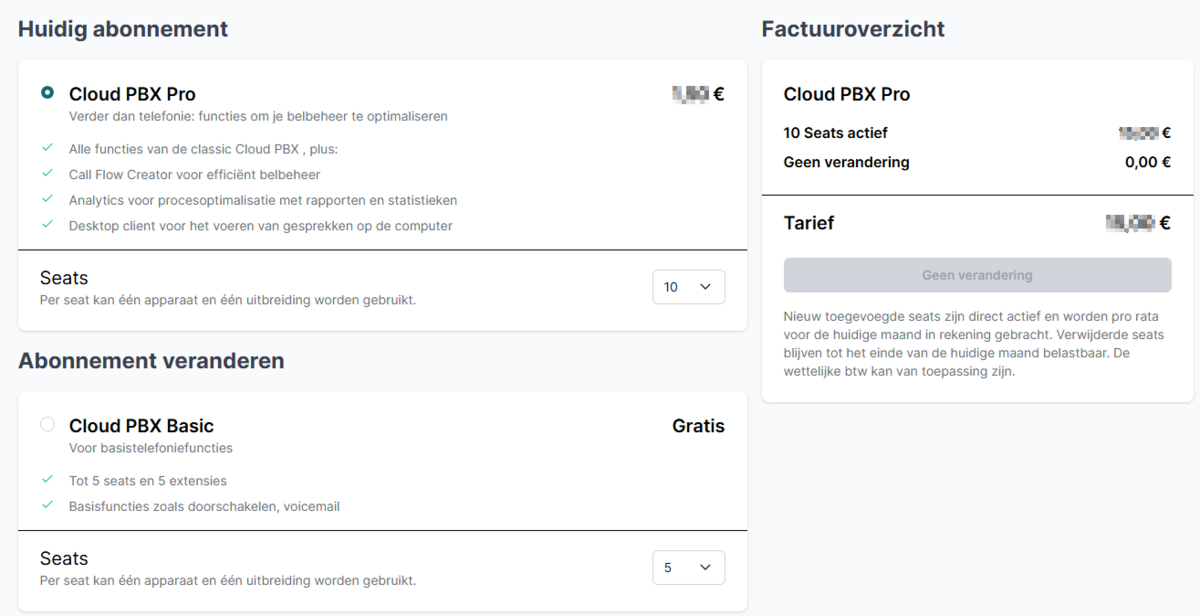Expand the Basic plan seats dropdown showing 5

pos(688,568)
